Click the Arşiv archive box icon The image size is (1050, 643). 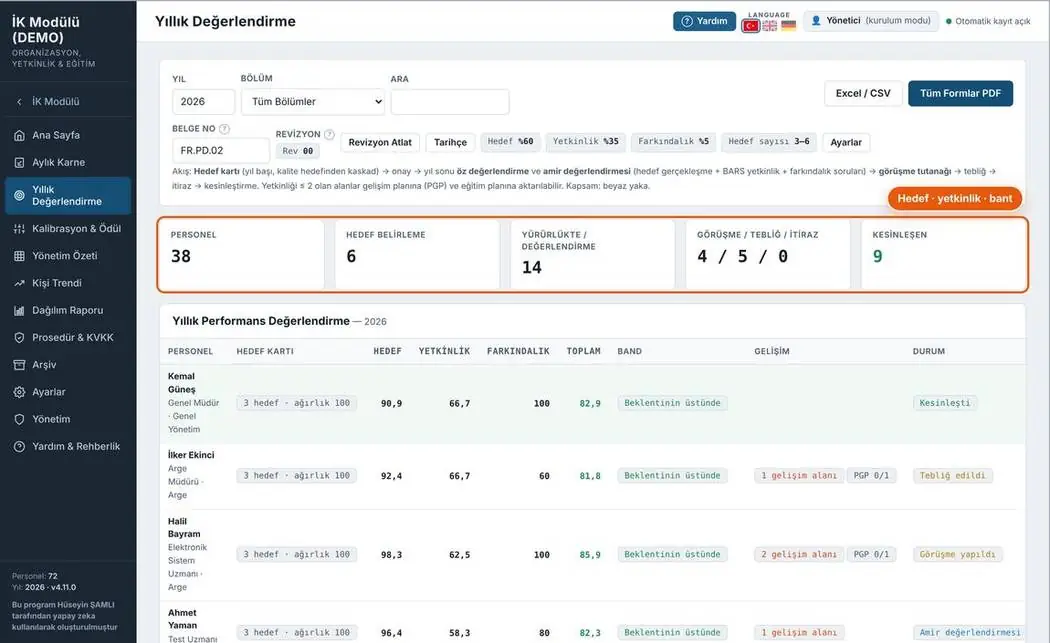[19, 365]
